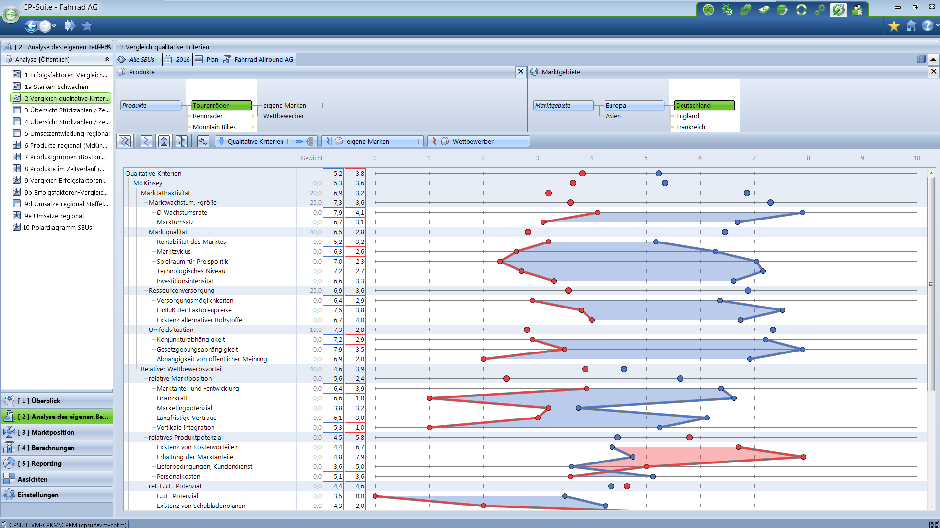Select the Plan filter item
Screen dimensions: 940x528
tap(207, 59)
